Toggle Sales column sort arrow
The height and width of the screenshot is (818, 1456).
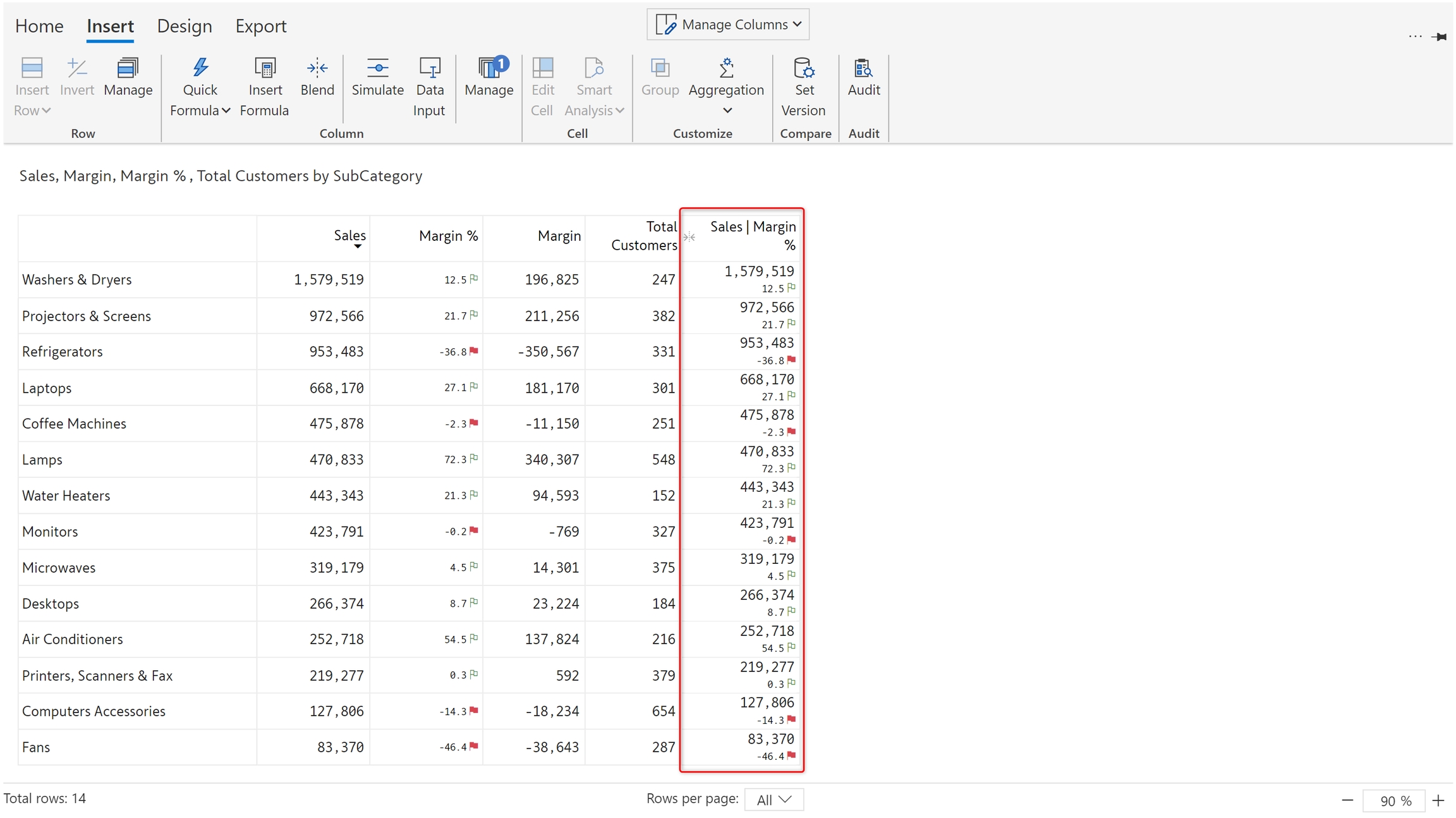358,247
